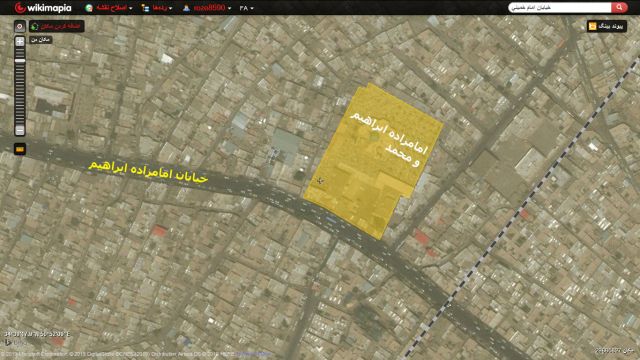Click the zoom out minus button
Image resolution: width=640 pixels, height=360 pixels.
point(20,130)
